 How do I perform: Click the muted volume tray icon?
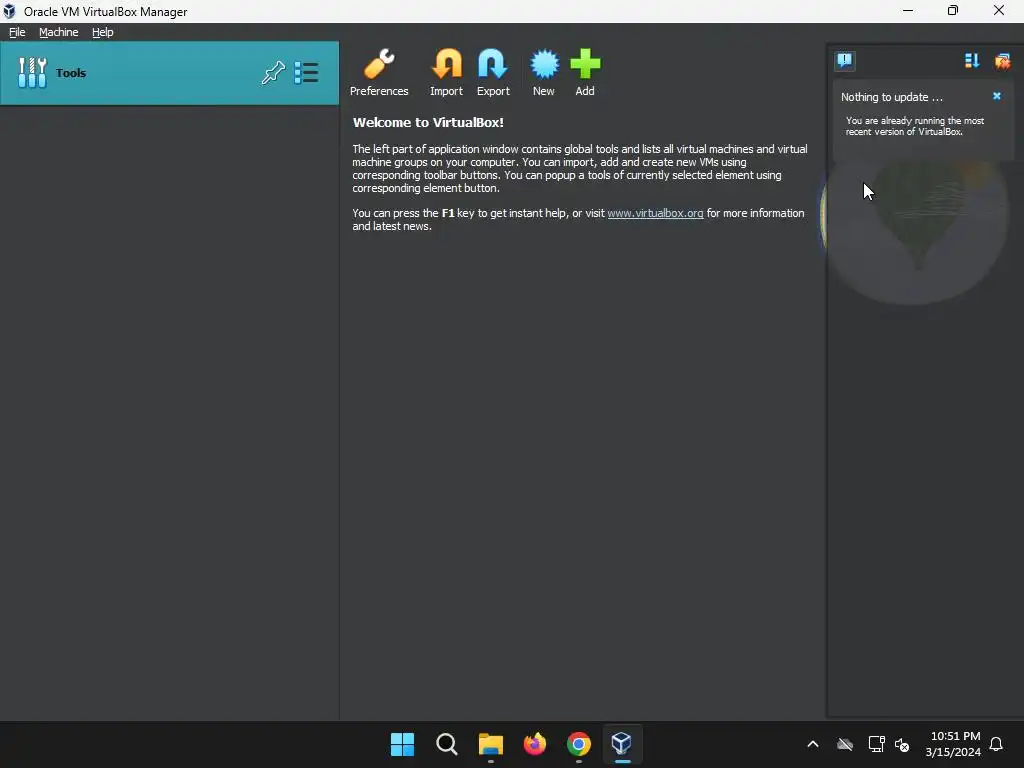[903, 744]
